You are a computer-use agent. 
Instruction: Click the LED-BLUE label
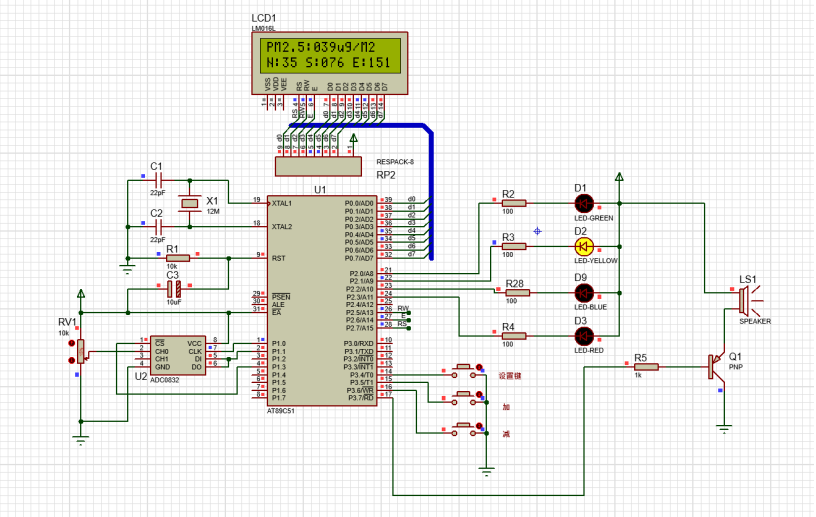tap(591, 307)
